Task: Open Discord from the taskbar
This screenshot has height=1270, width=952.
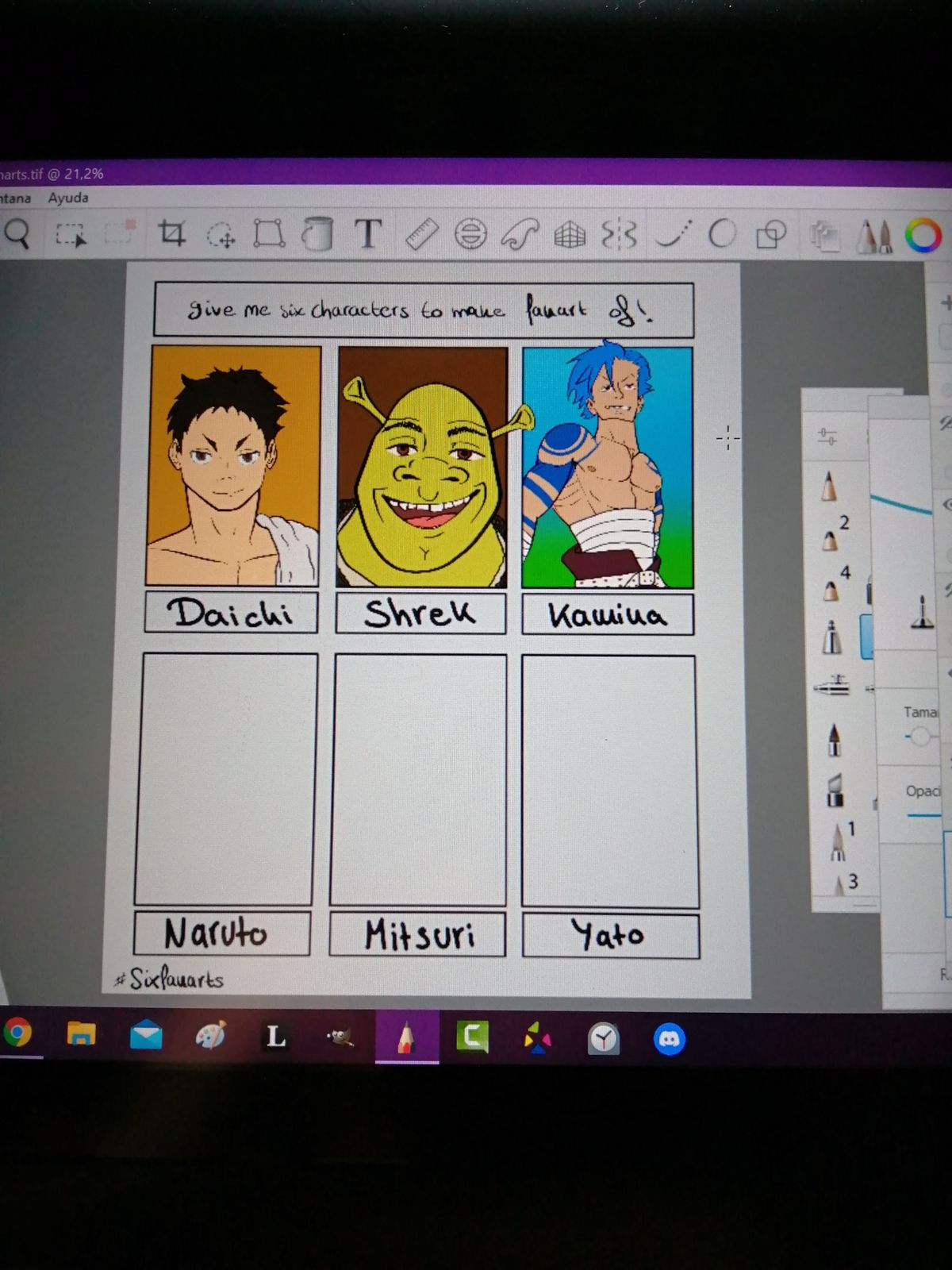Action: click(669, 1039)
